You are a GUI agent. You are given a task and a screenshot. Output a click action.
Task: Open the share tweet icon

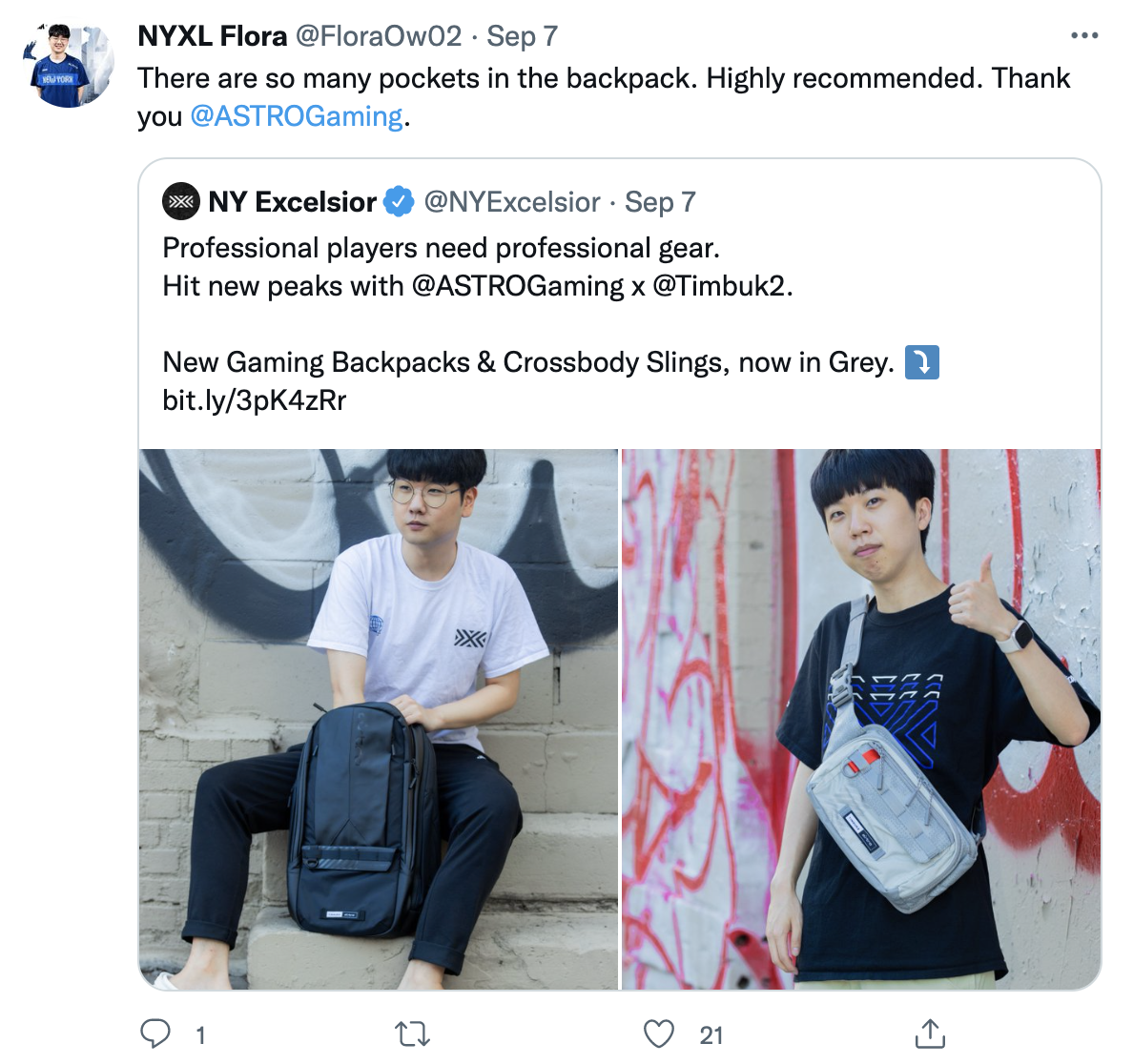click(x=930, y=1033)
